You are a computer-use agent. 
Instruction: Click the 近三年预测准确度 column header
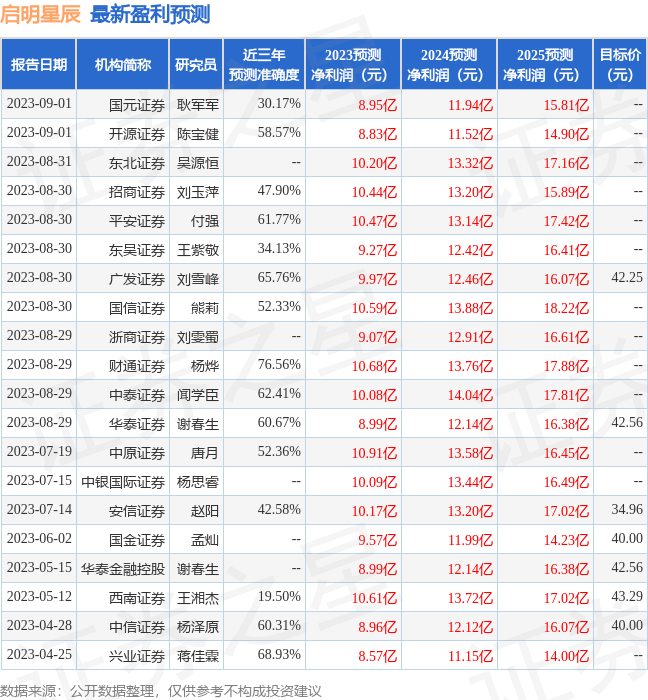pyautogui.click(x=264, y=64)
